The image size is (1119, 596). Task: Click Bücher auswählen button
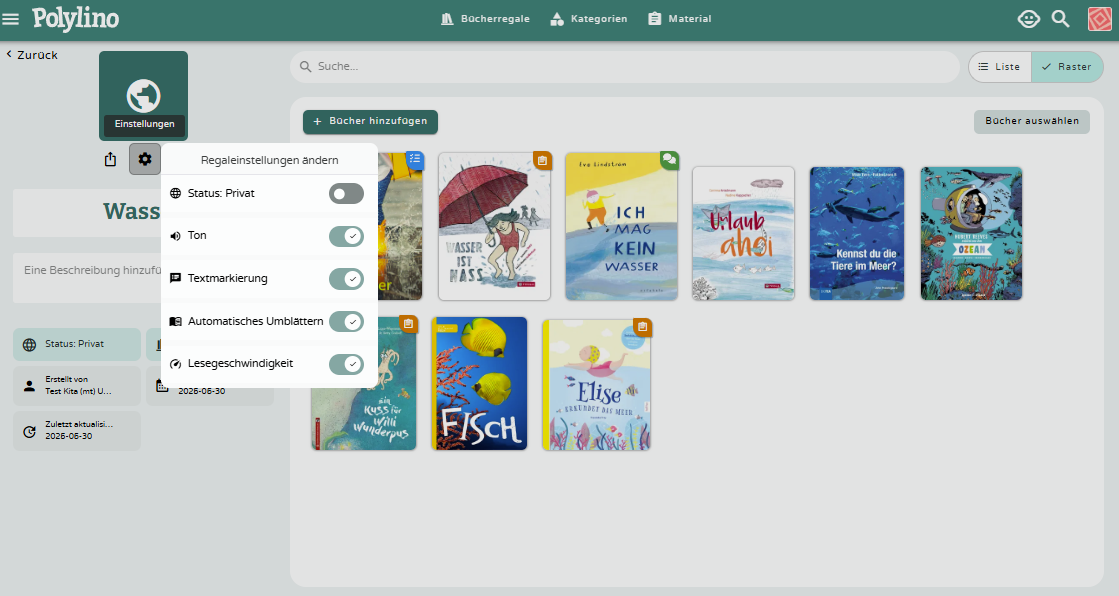click(x=1032, y=121)
